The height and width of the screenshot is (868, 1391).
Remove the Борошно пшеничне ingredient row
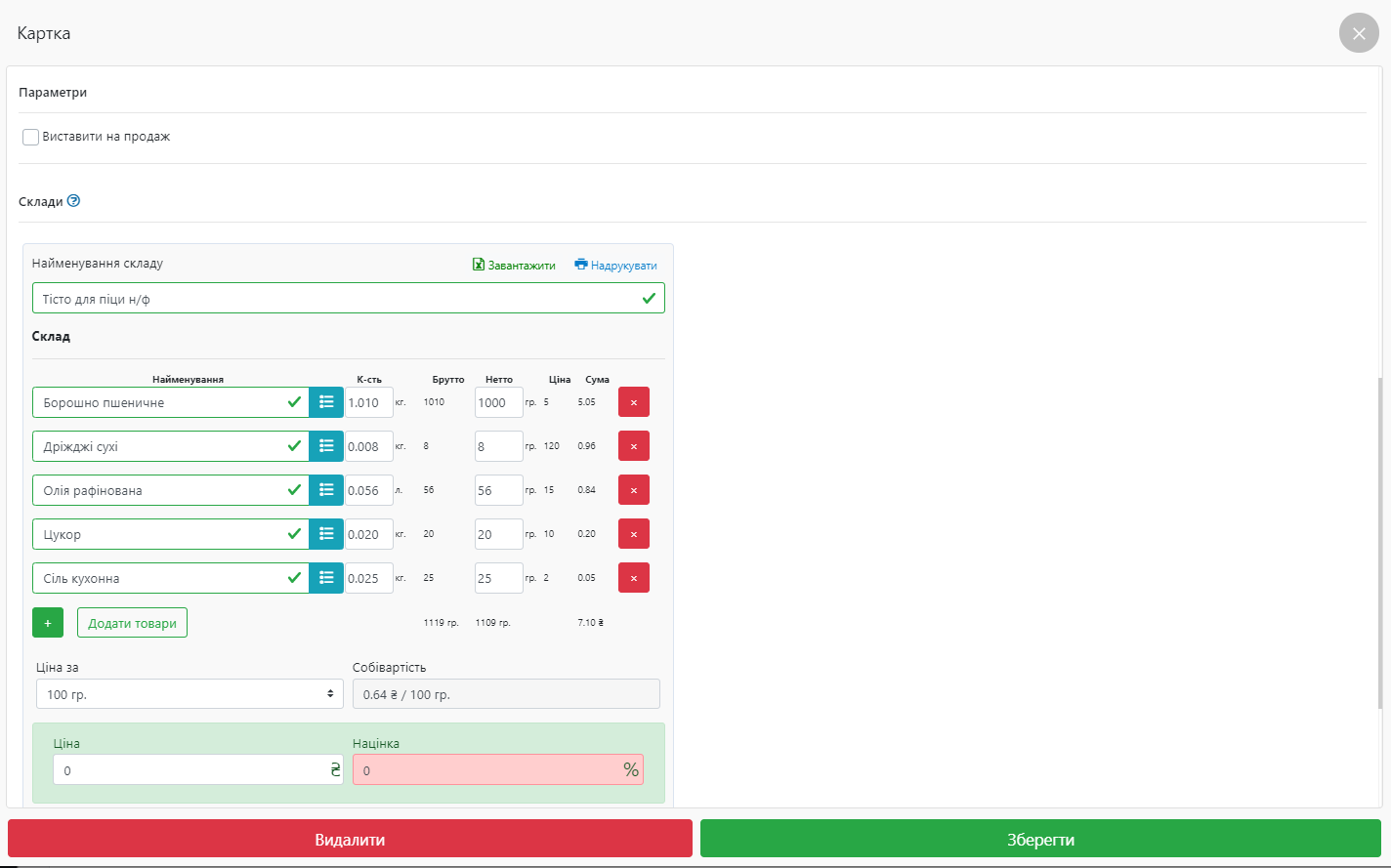point(634,402)
